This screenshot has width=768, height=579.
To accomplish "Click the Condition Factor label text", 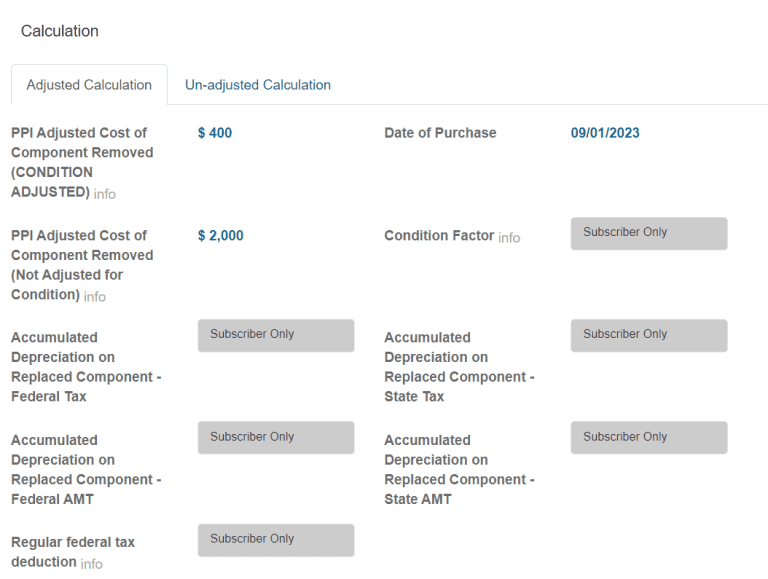I will (439, 236).
